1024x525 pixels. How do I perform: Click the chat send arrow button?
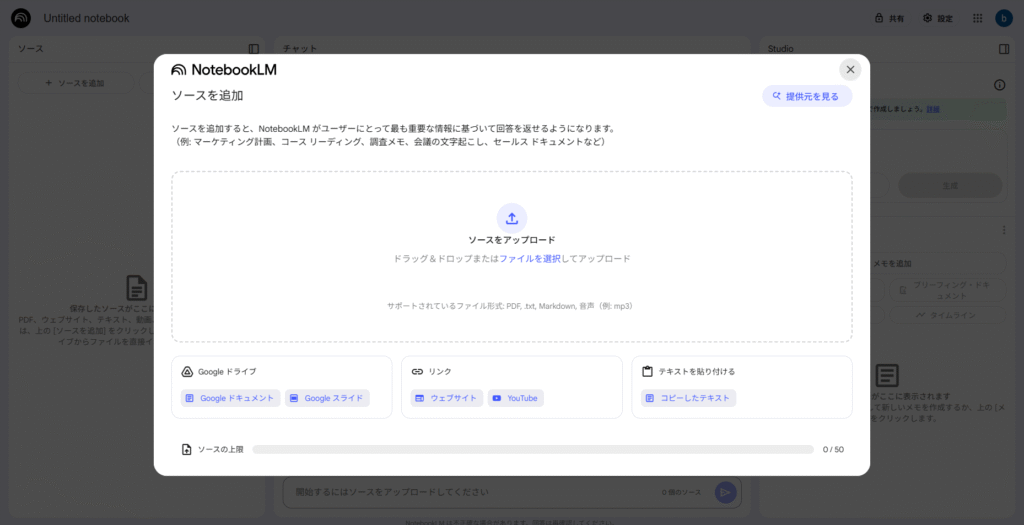(725, 492)
